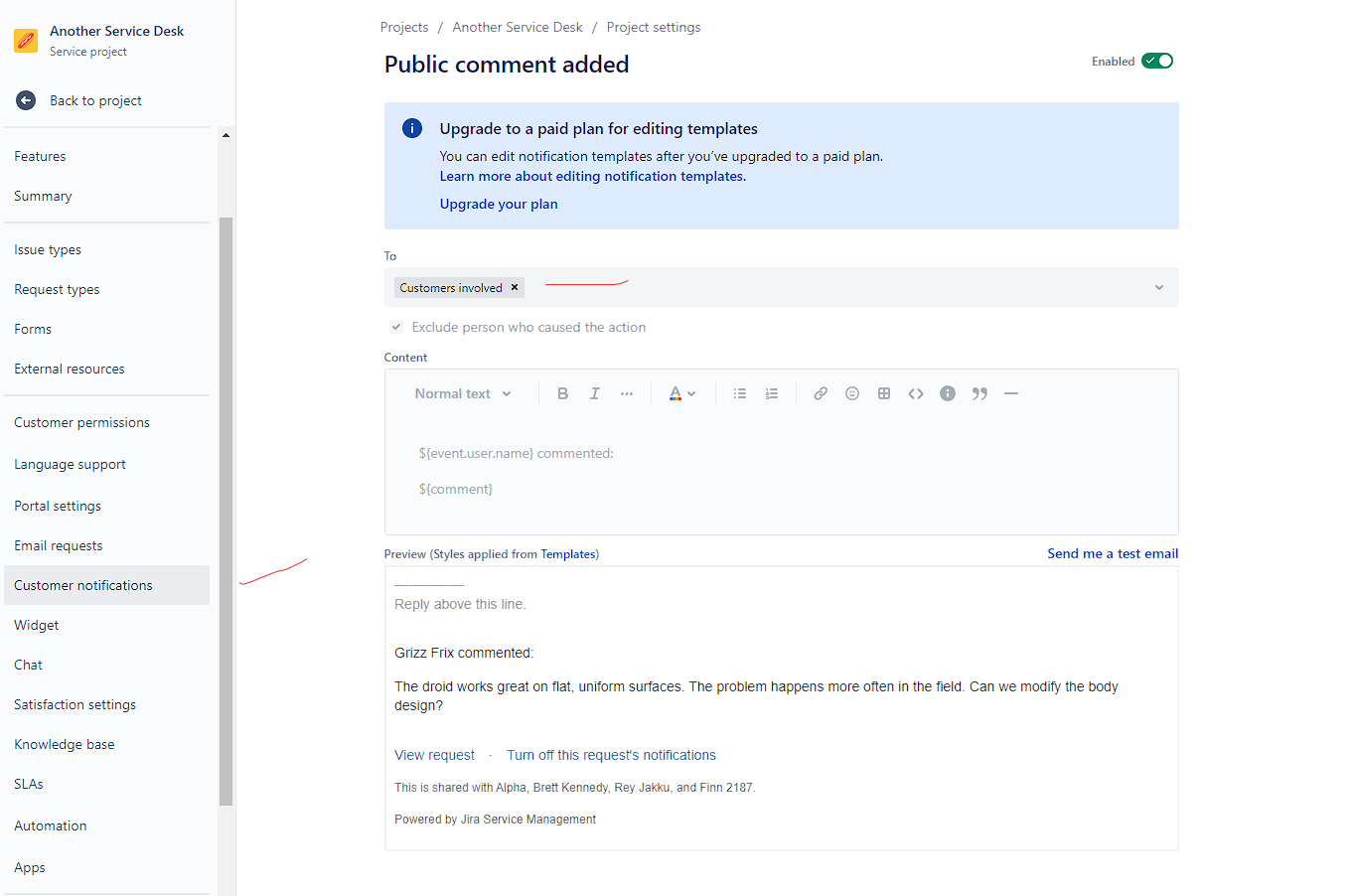
Task: Open the text color dropdown
Action: pos(682,392)
